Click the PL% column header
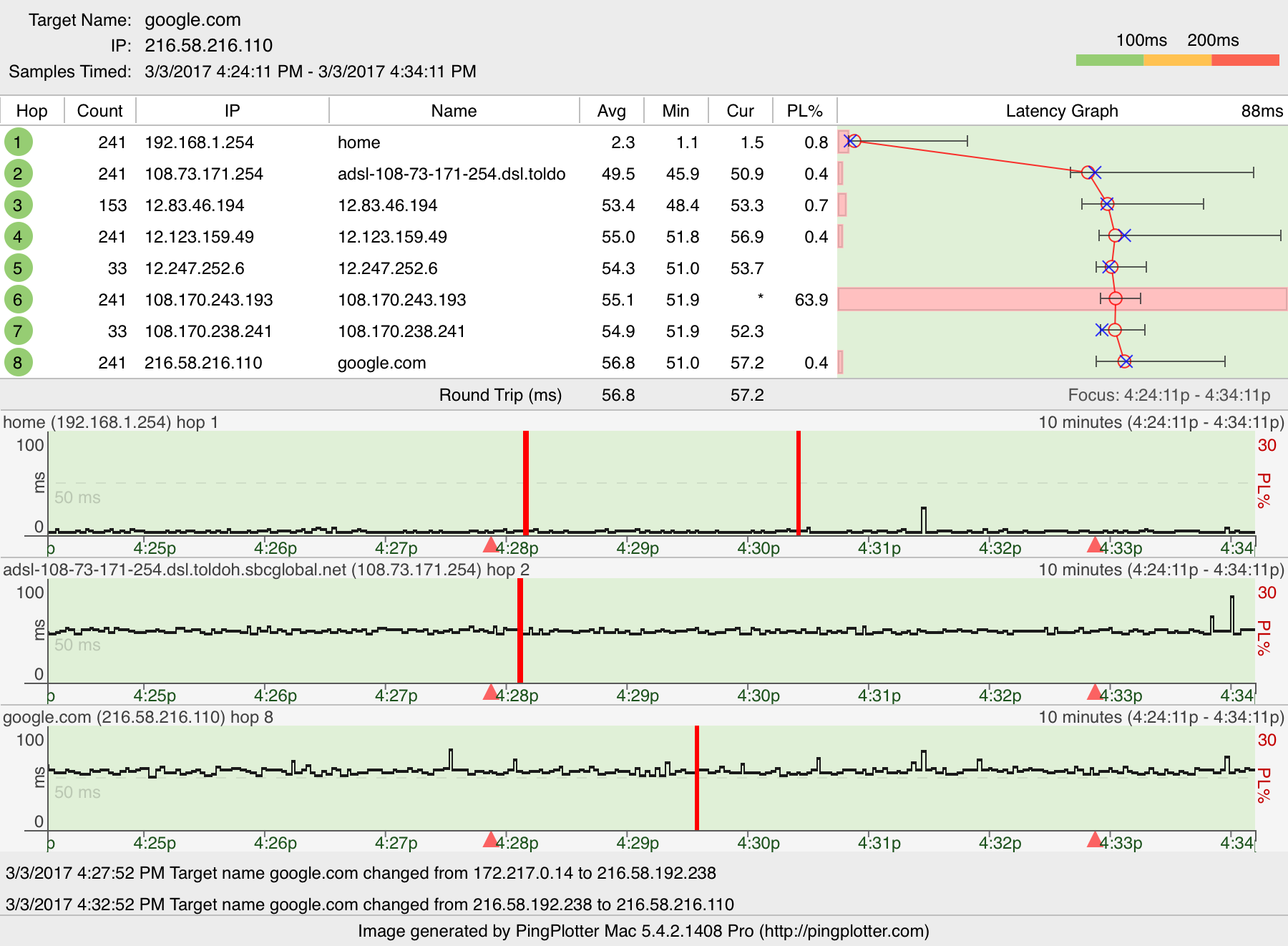Viewport: 1288px width, 946px height. pos(804,111)
